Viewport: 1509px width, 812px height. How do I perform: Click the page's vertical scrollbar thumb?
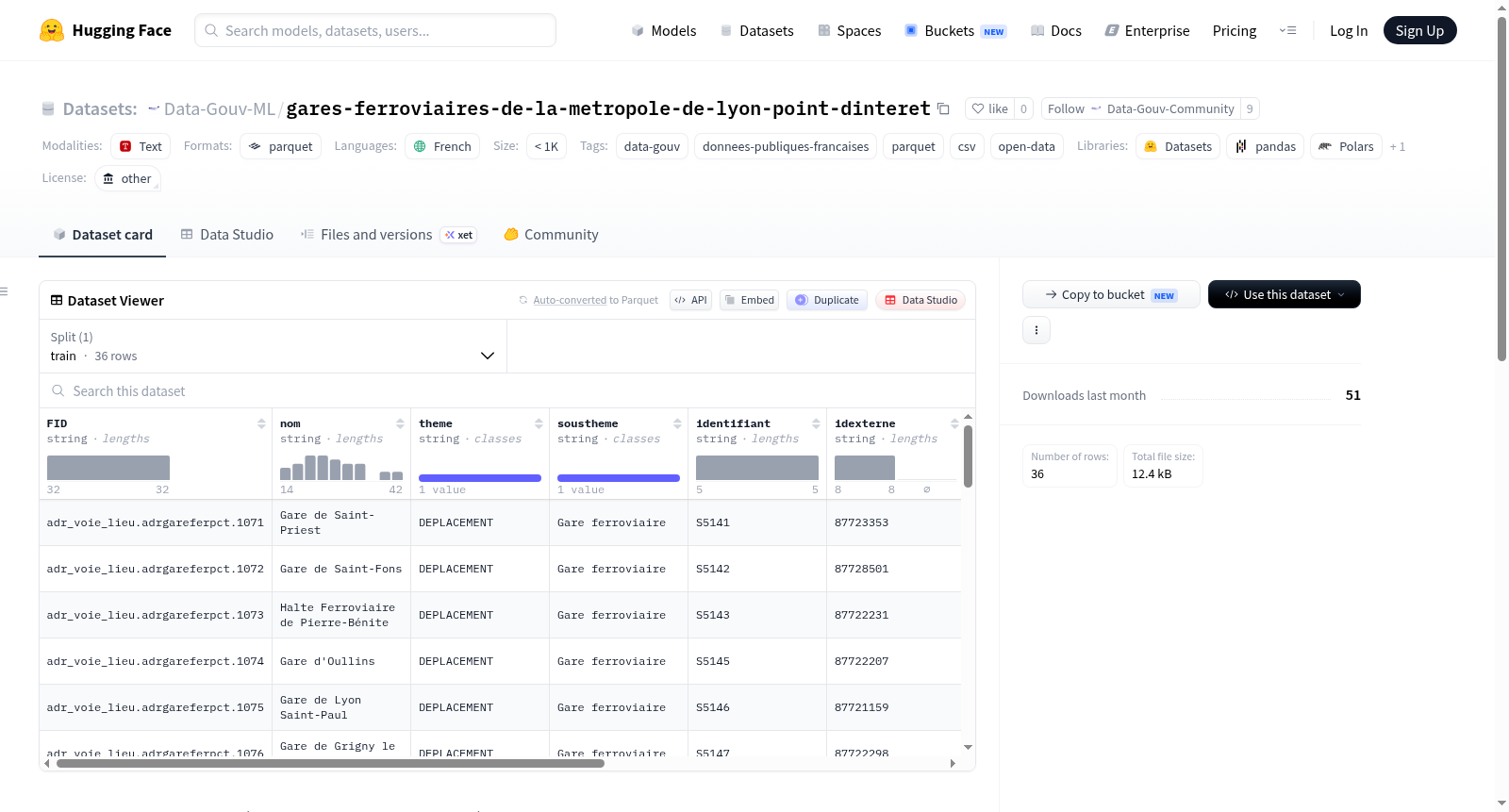point(1501,189)
